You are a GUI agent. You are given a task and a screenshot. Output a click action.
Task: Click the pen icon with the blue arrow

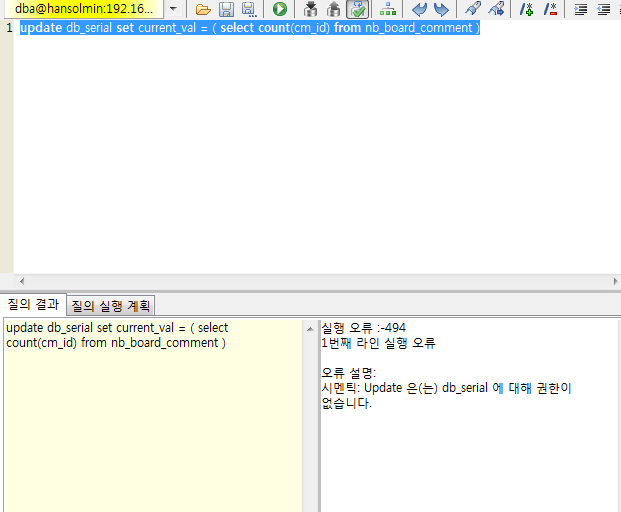pyautogui.click(x=495, y=9)
